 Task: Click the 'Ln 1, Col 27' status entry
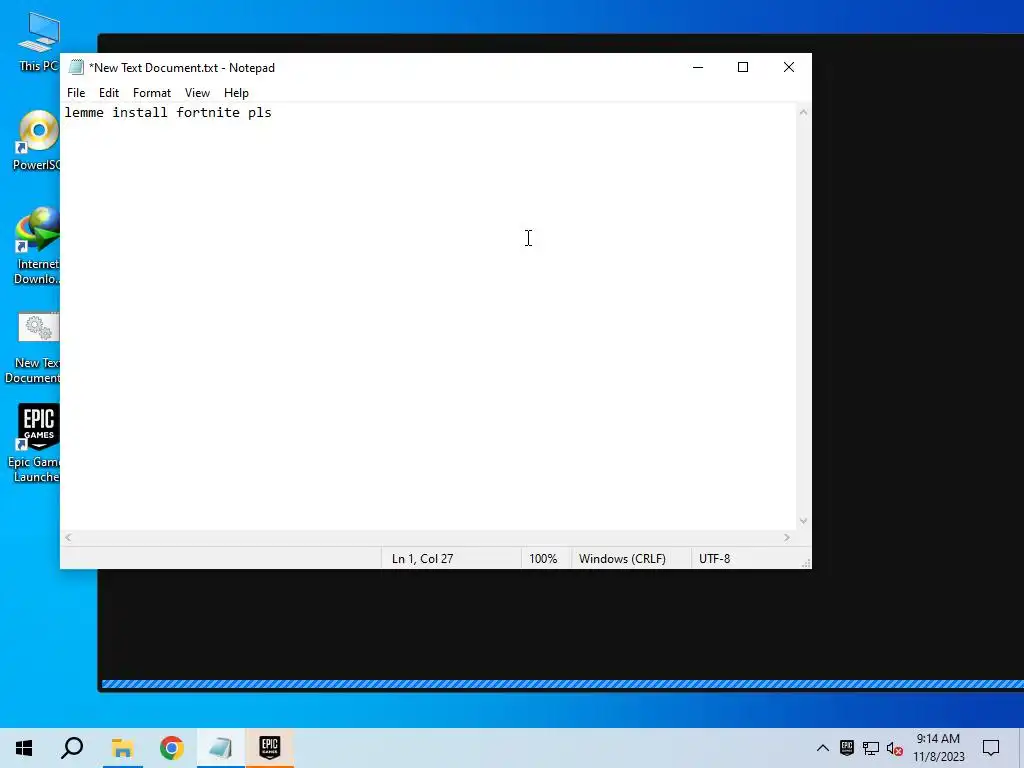click(422, 558)
